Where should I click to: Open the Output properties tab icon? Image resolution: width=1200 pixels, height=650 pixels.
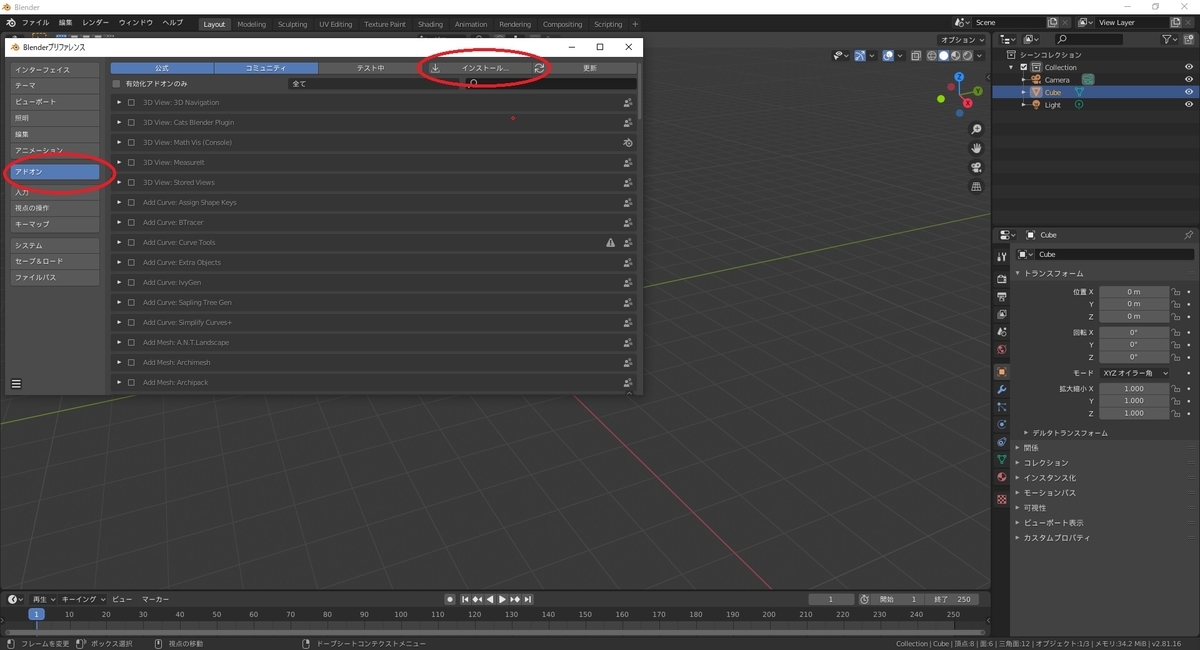point(1001,296)
